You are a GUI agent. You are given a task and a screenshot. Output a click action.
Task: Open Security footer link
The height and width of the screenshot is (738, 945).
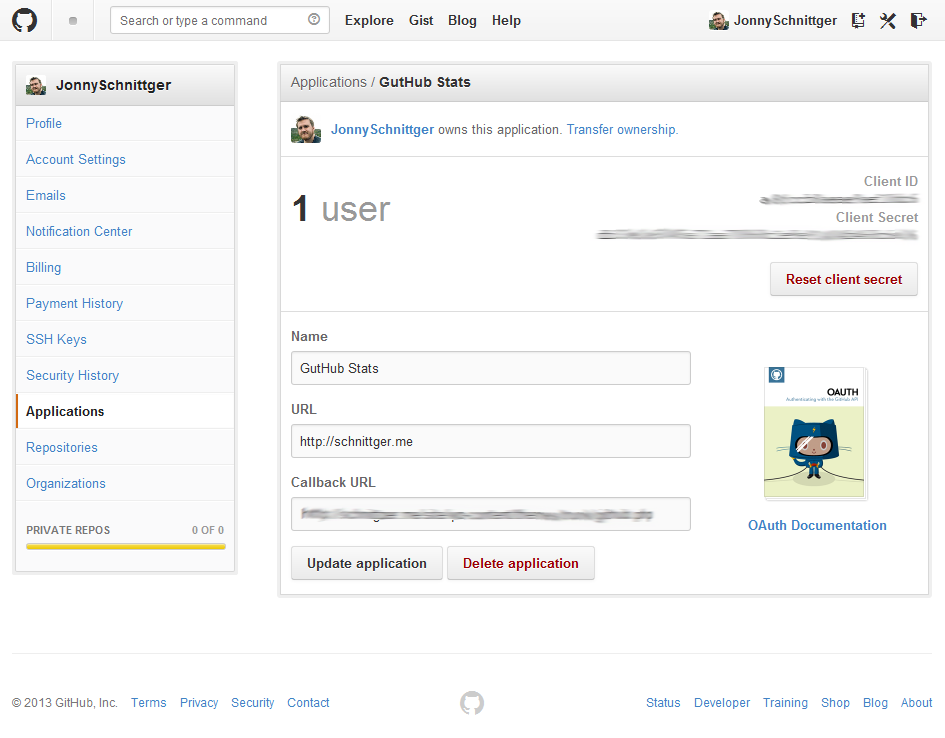(253, 702)
